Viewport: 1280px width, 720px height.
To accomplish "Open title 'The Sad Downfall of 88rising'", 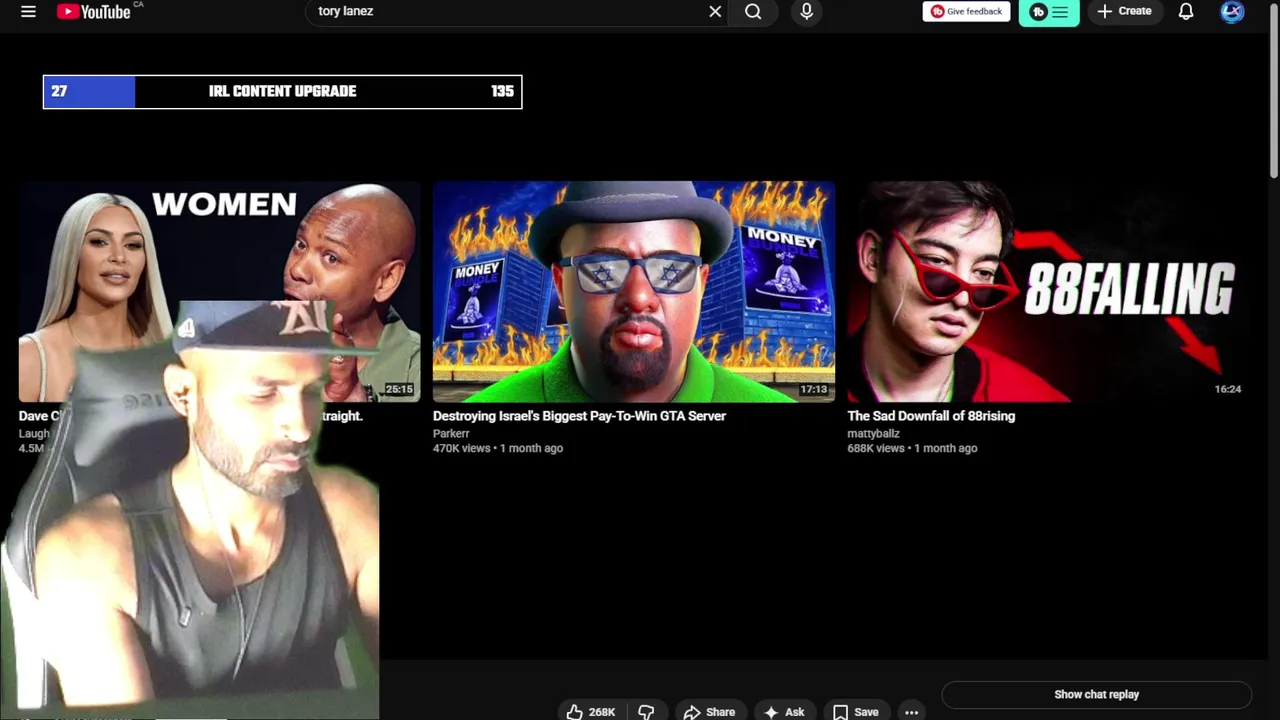I will tap(931, 416).
